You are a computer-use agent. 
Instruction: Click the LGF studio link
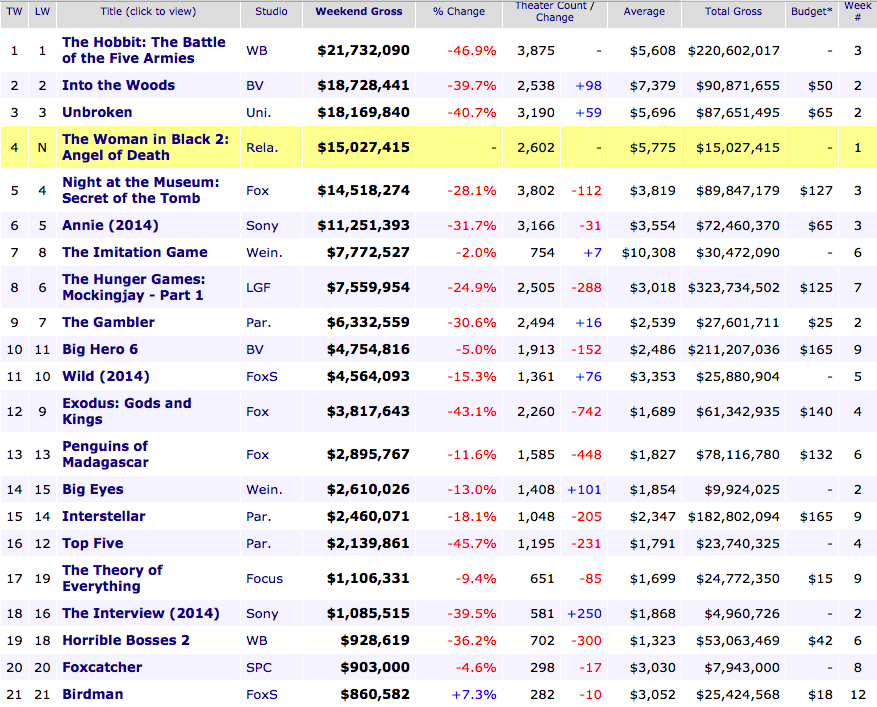[x=258, y=287]
